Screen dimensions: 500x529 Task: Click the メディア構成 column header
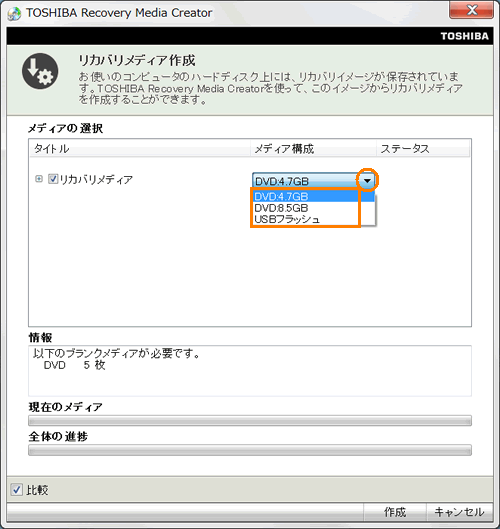(313, 148)
